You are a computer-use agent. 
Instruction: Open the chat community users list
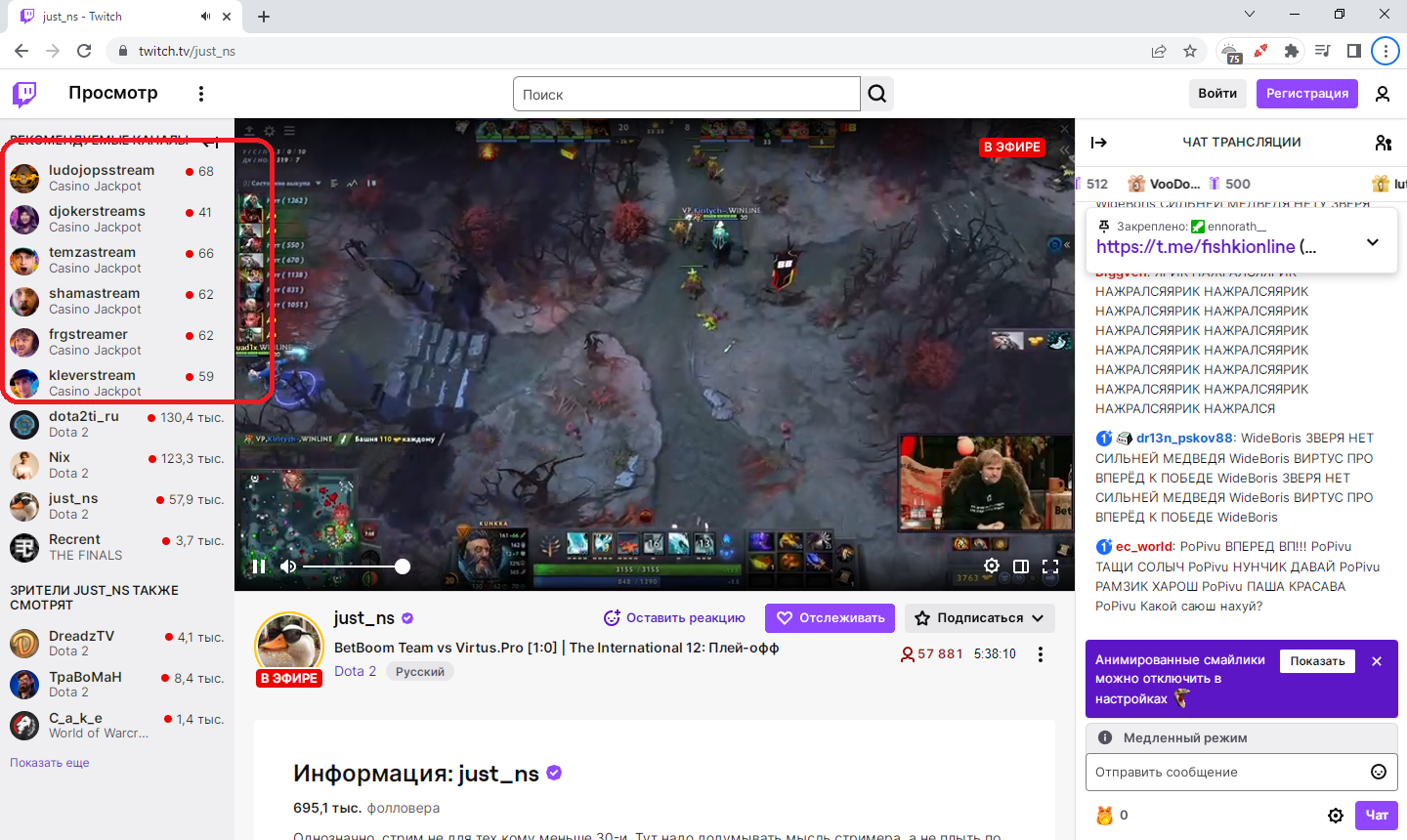1383,143
